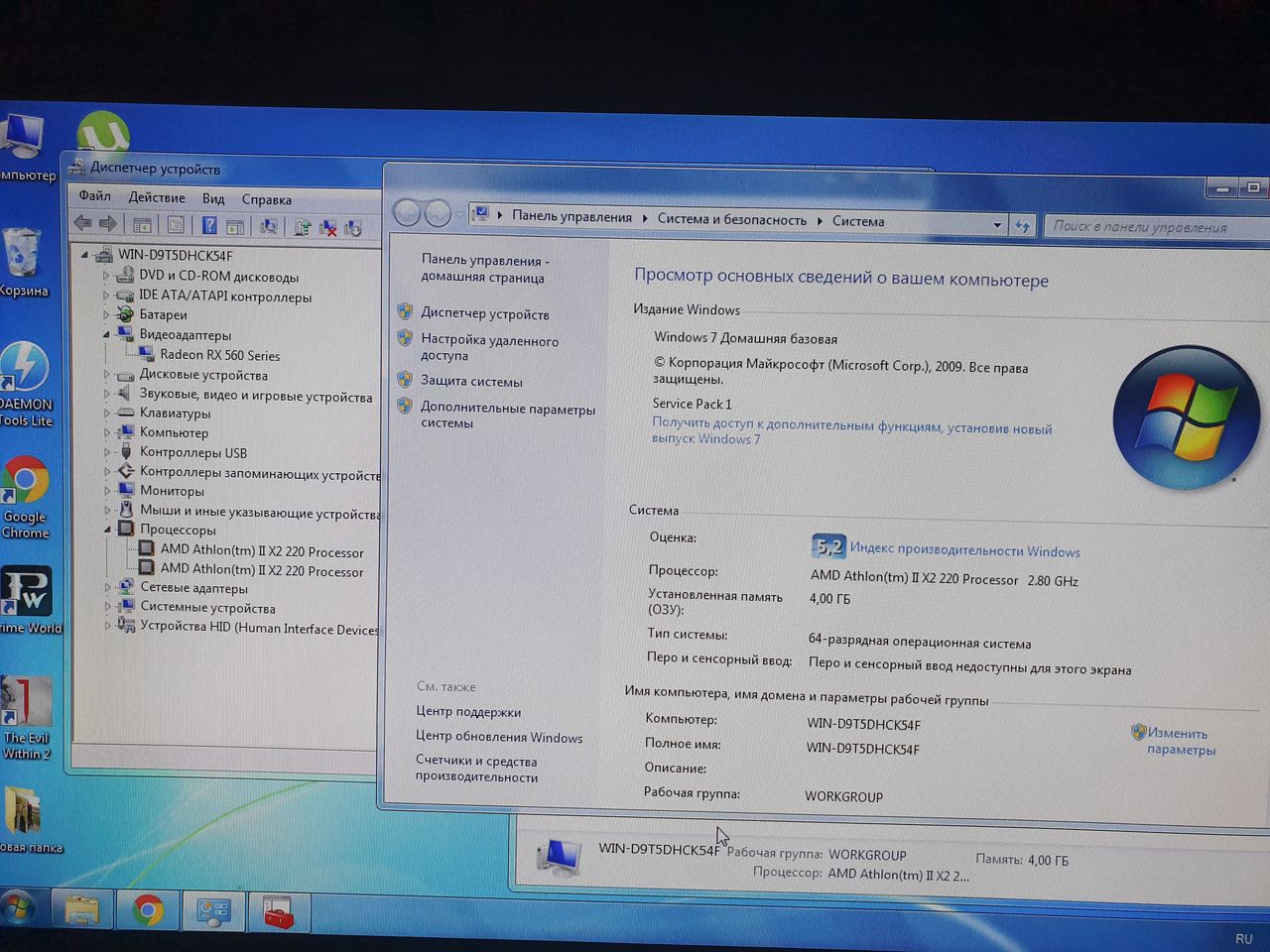
Task: Select Батареи tree item
Action: tap(163, 314)
